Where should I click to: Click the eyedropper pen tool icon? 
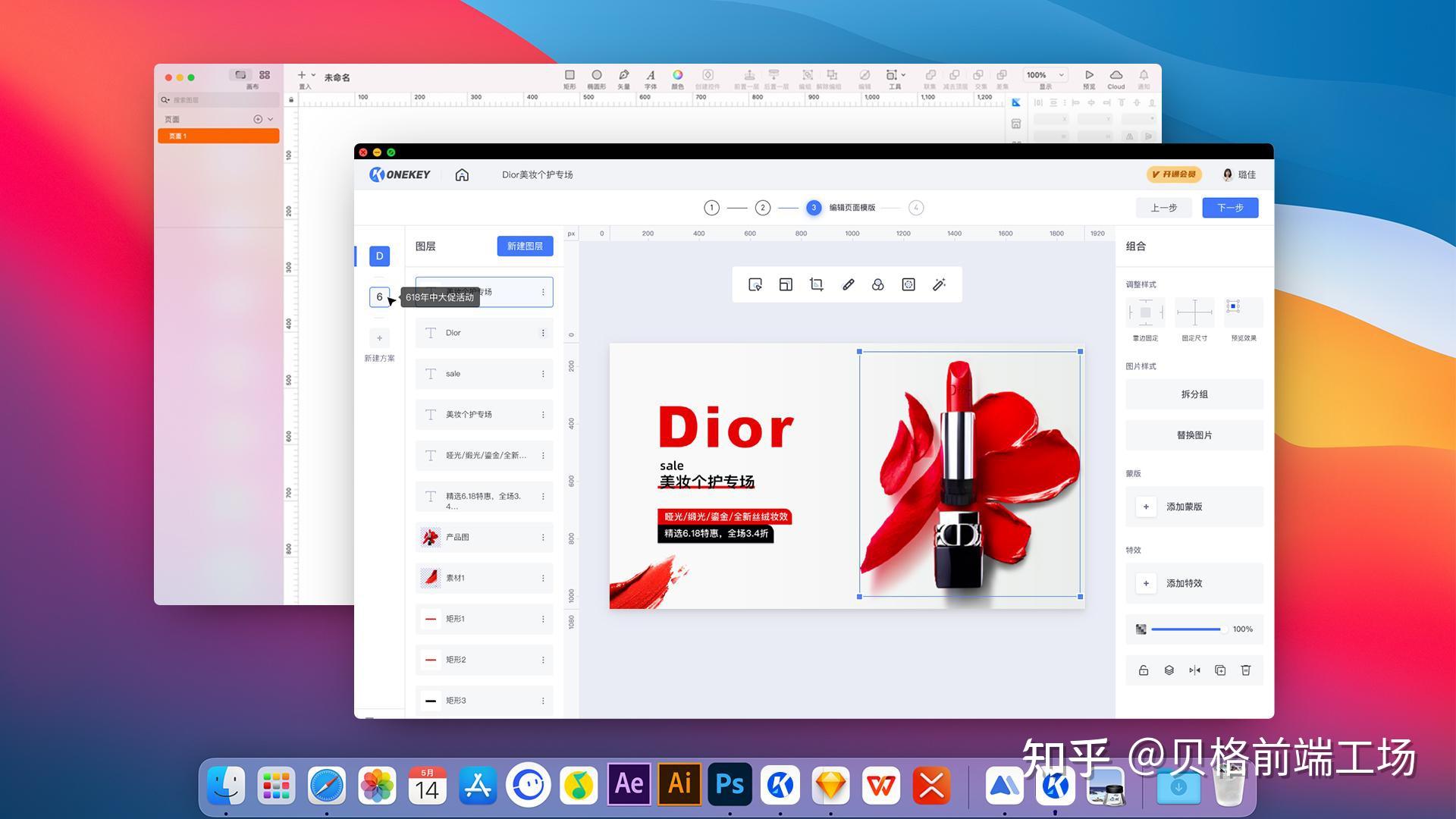(x=848, y=284)
